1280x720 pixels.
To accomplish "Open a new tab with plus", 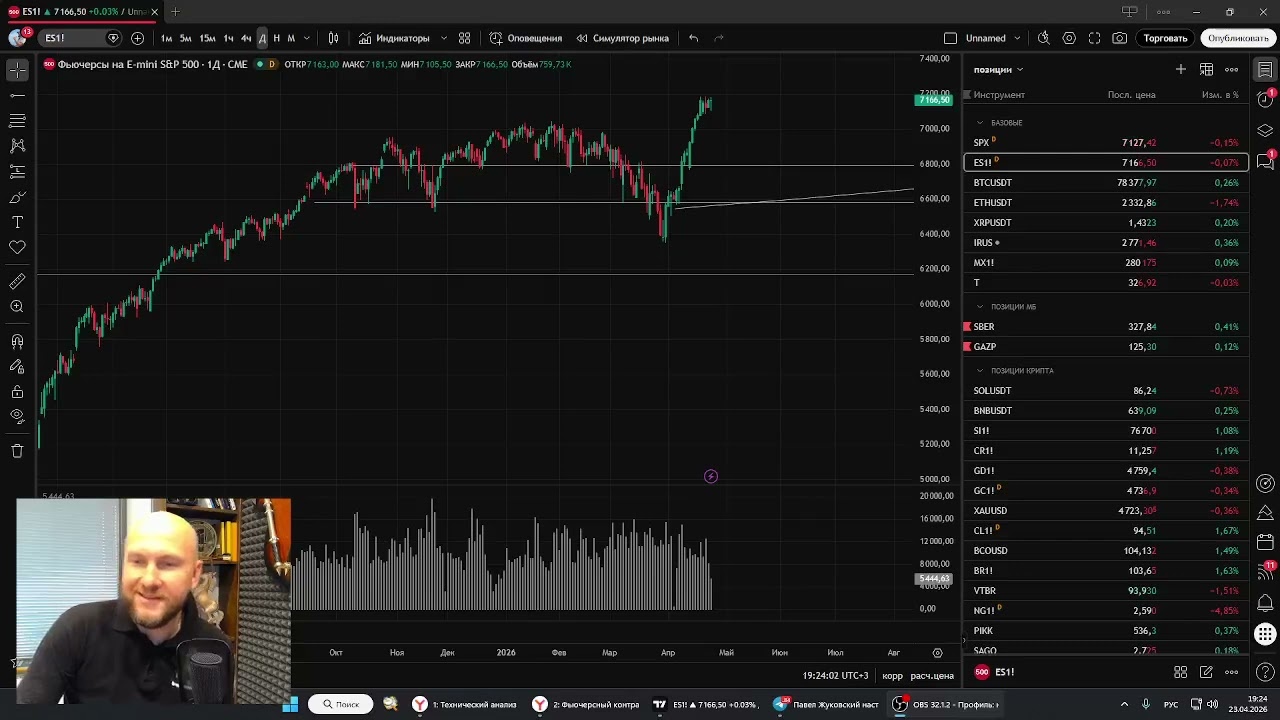I will tap(175, 12).
